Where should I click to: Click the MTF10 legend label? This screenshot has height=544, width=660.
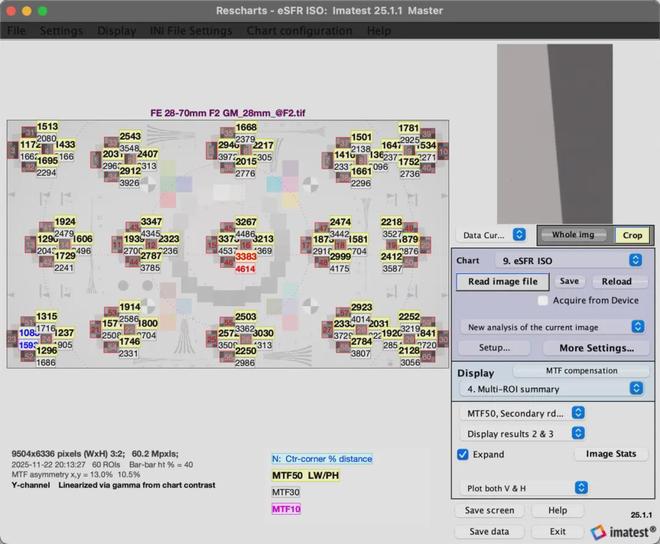[286, 509]
